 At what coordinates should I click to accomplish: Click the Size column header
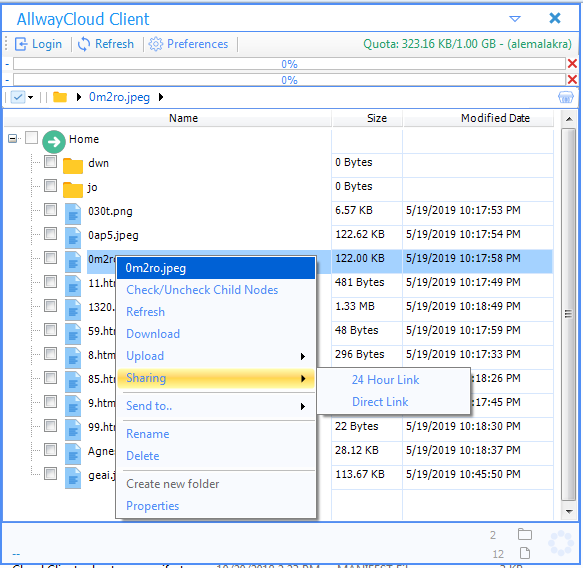pyautogui.click(x=367, y=118)
